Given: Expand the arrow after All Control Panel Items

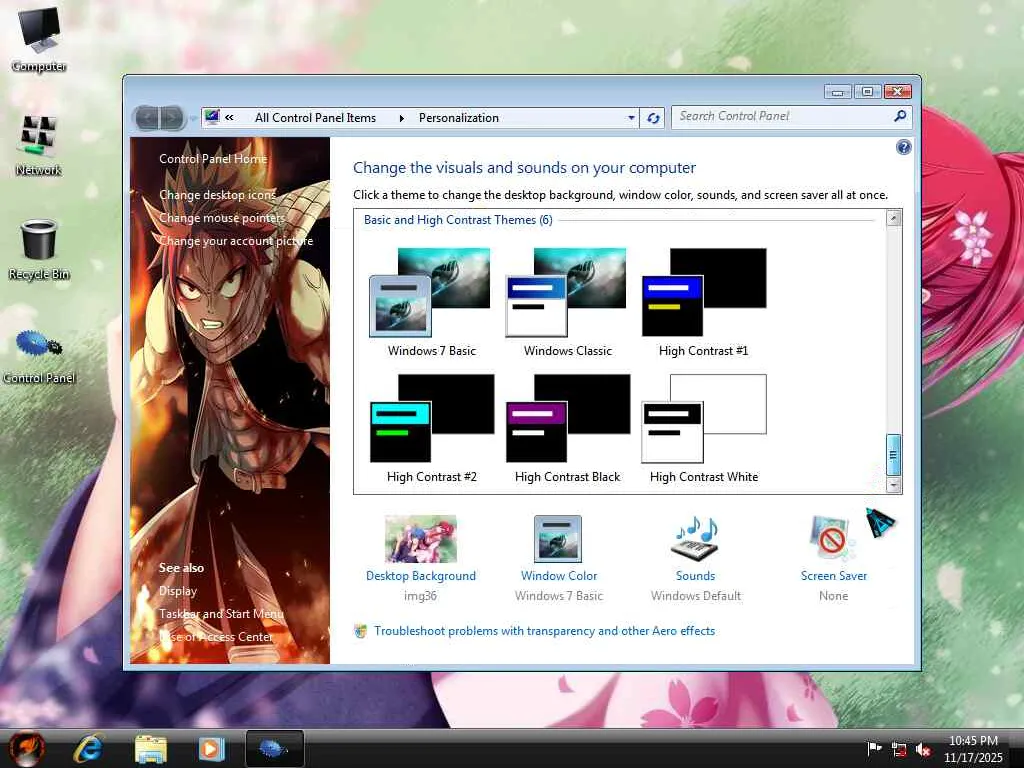Looking at the screenshot, I should click(402, 118).
